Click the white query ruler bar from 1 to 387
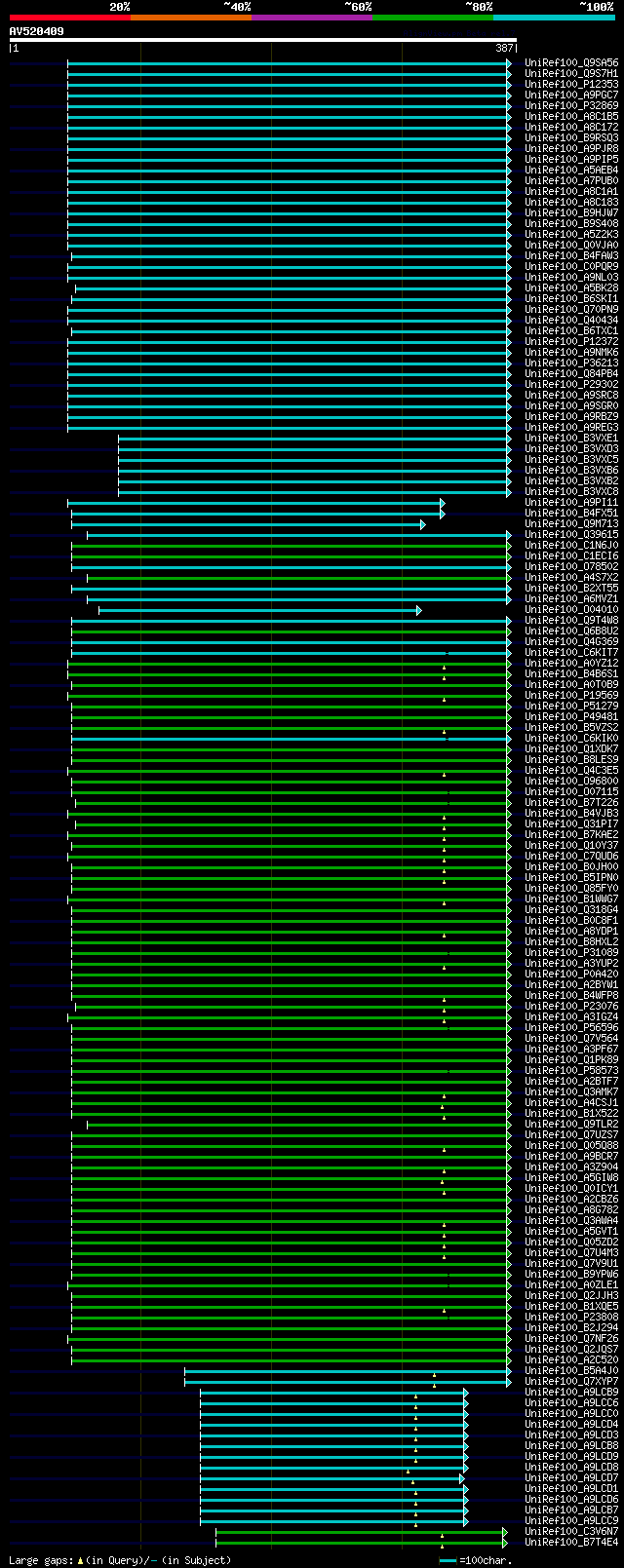624x1568 pixels. (262, 40)
